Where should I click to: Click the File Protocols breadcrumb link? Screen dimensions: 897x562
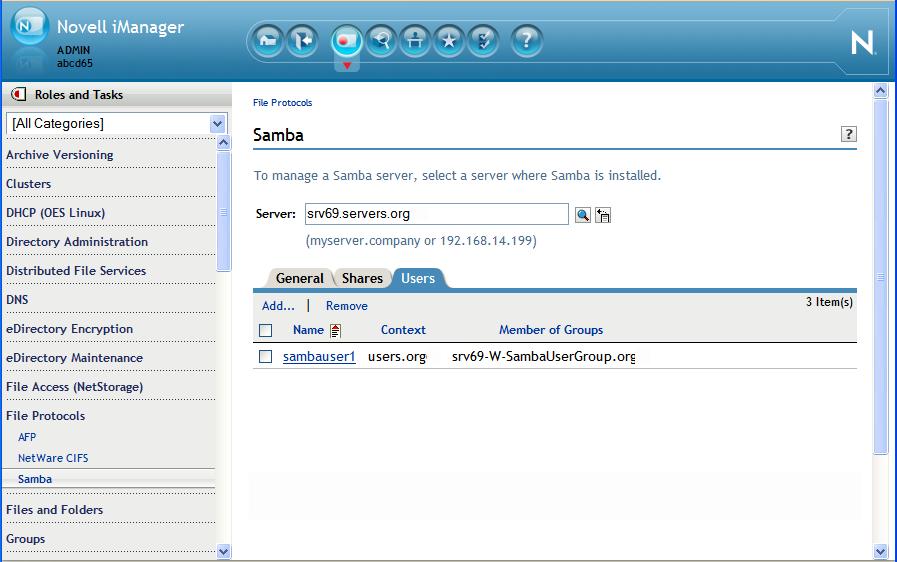click(x=283, y=102)
